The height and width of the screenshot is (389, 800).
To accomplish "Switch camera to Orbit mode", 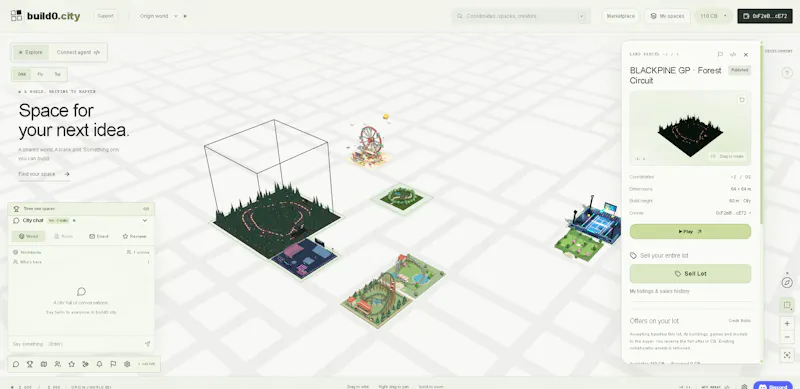I will coord(21,74).
